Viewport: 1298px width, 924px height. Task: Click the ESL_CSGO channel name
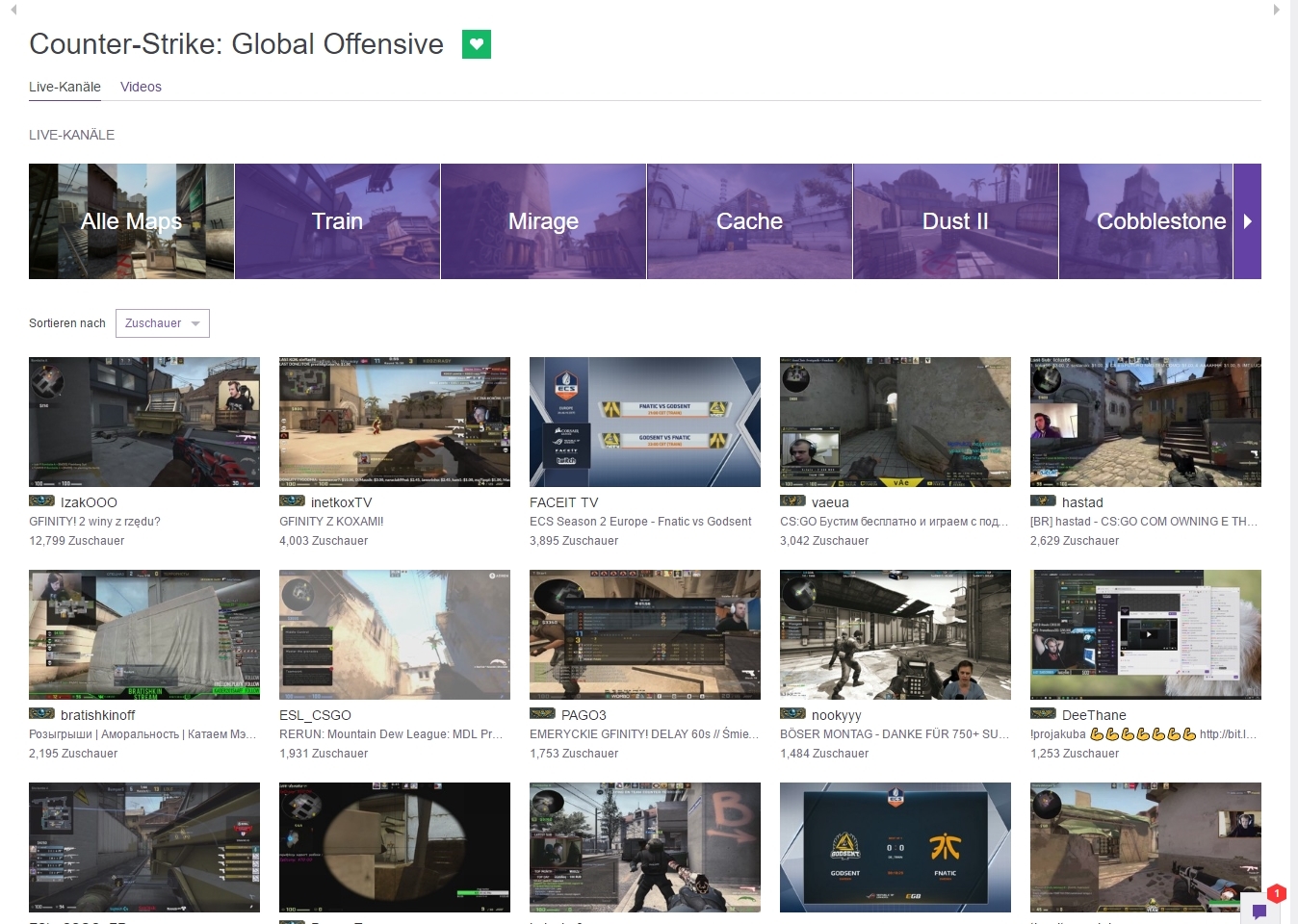coord(315,715)
